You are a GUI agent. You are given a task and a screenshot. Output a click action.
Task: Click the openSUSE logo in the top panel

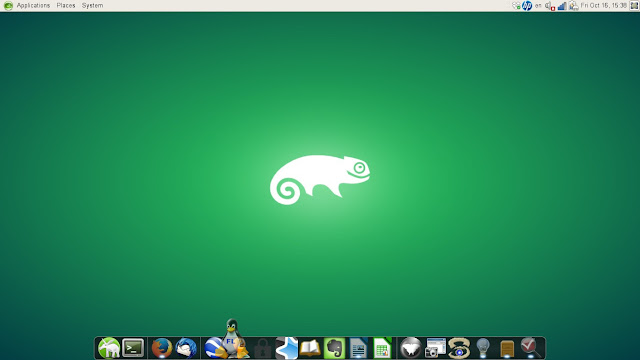[8, 6]
